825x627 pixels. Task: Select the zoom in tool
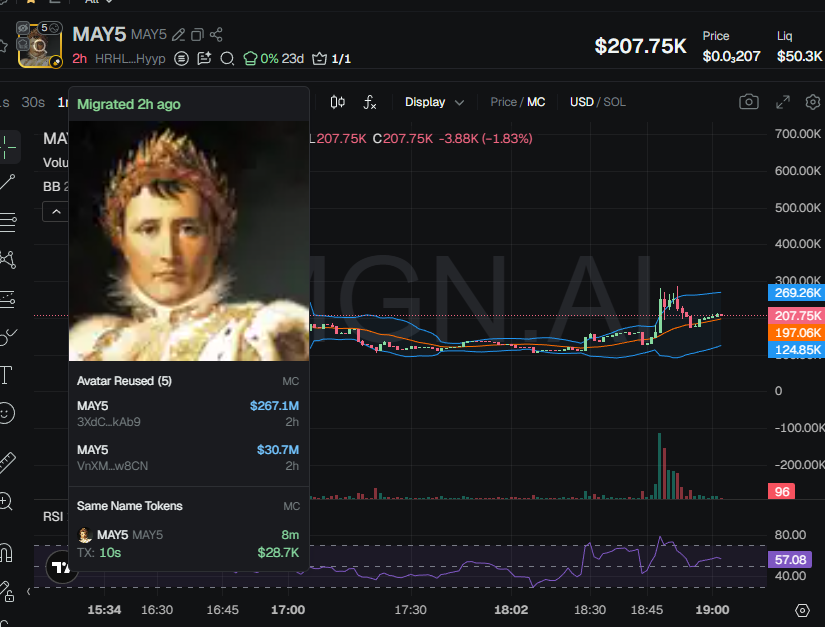(x=6, y=501)
